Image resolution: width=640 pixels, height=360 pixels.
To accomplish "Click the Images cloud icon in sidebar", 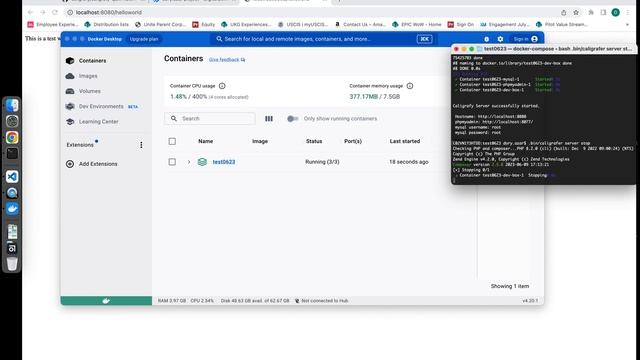I will click(x=70, y=76).
